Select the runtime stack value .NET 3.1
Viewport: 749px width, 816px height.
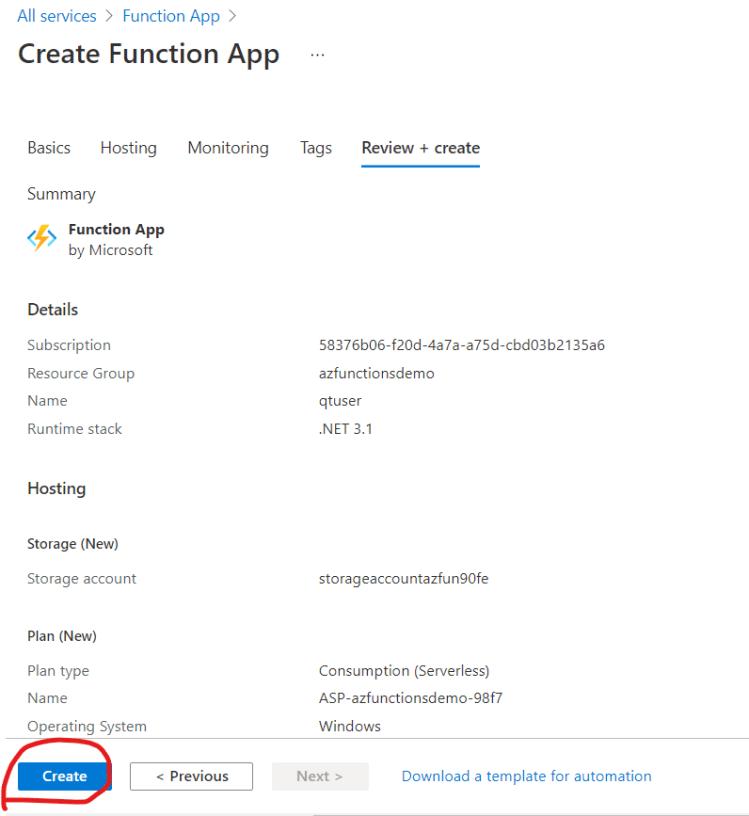[x=346, y=429]
